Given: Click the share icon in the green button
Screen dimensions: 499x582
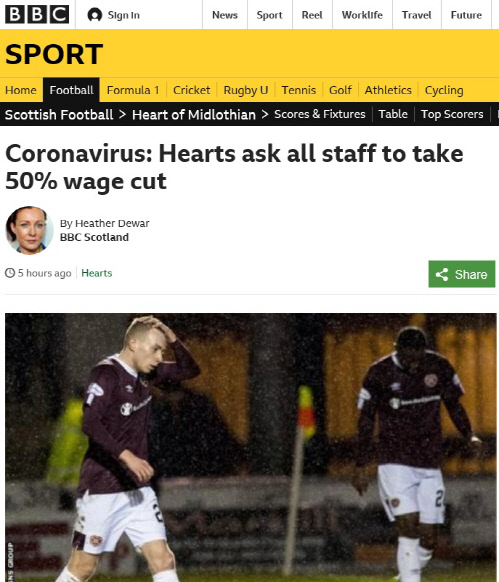Looking at the screenshot, I should [x=442, y=274].
